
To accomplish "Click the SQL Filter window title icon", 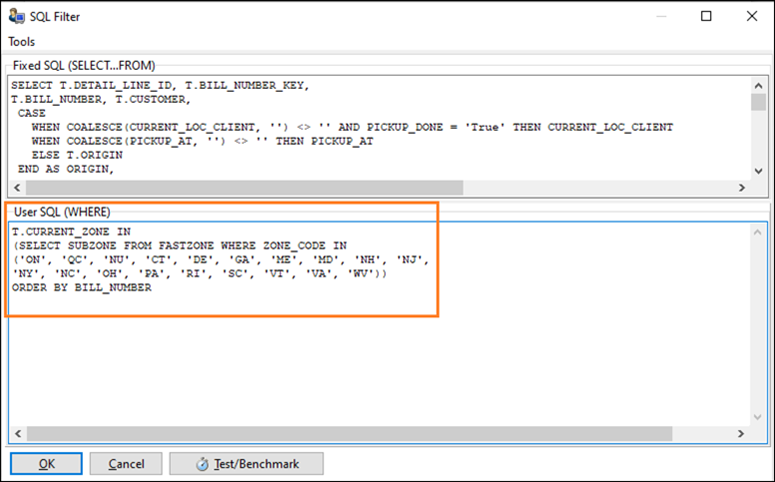I will (x=16, y=16).
